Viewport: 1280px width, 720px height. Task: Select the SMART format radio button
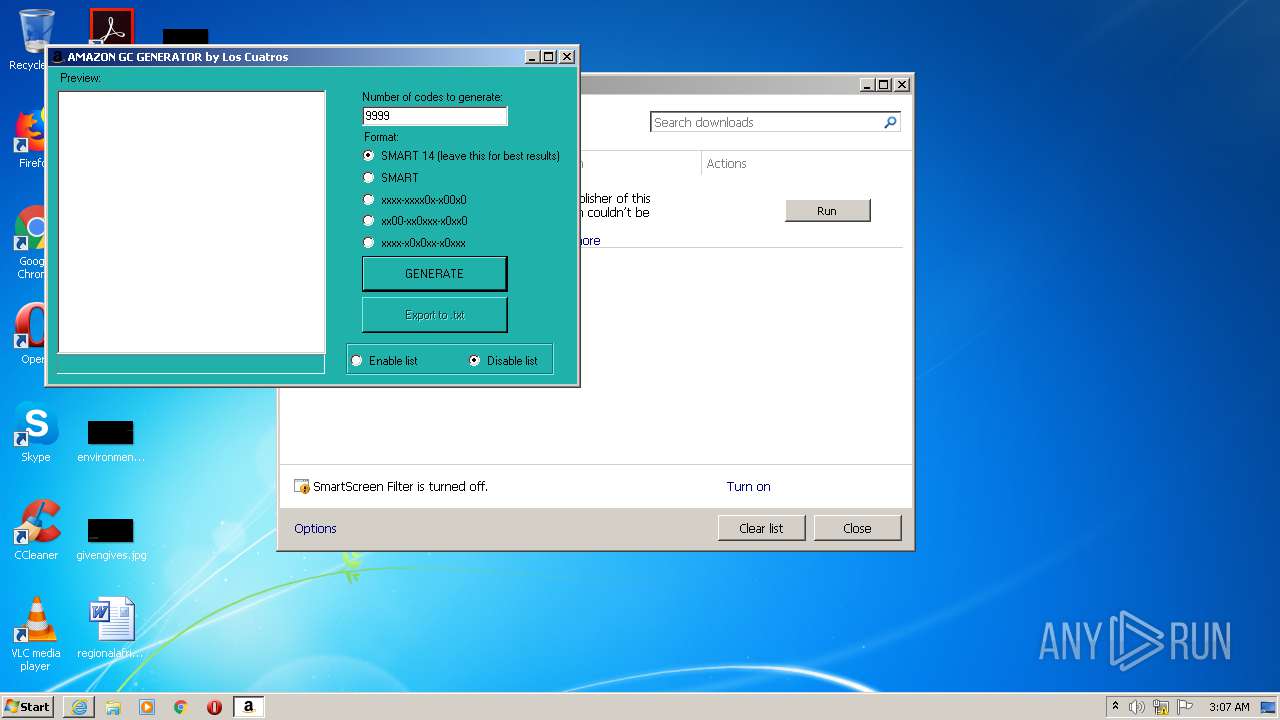tap(369, 178)
